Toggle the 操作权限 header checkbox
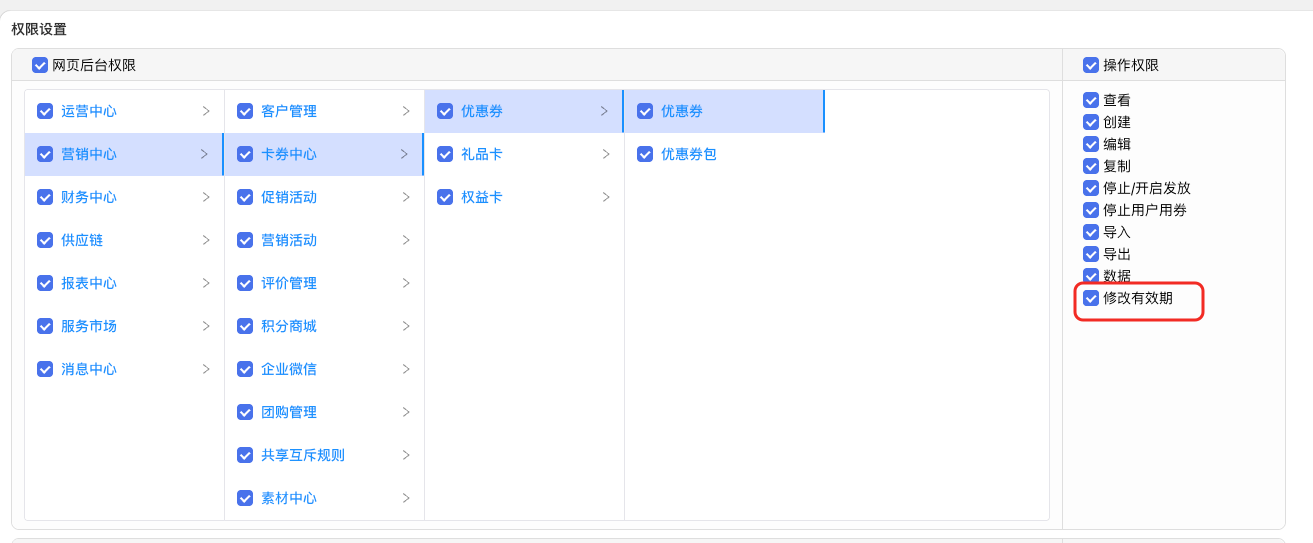The height and width of the screenshot is (543, 1313). (1091, 65)
